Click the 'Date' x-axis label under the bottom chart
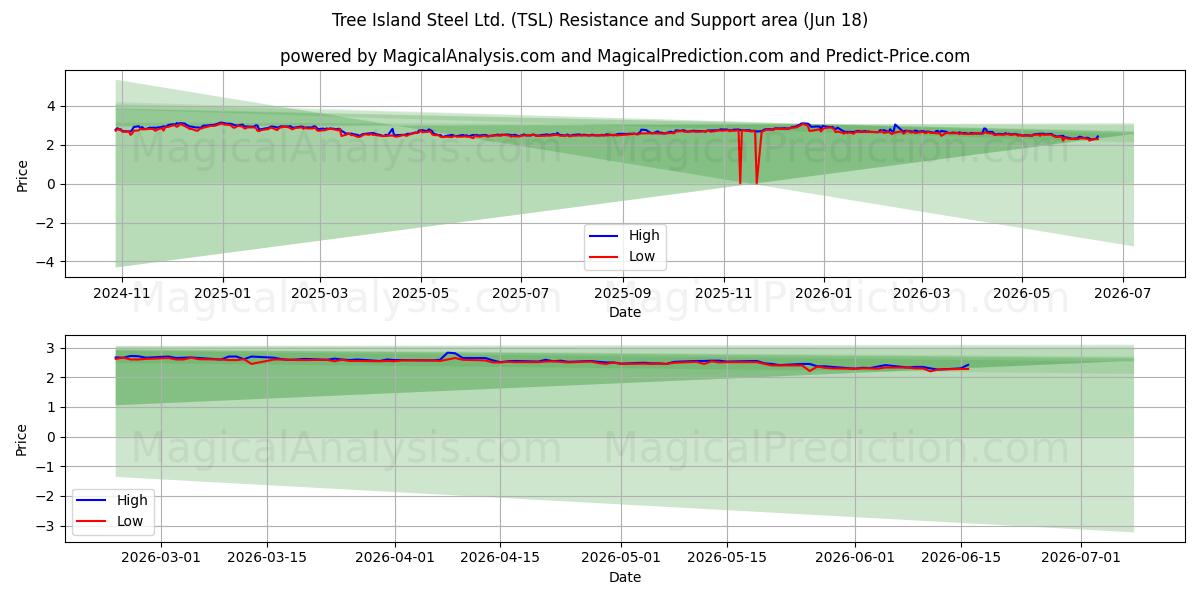The image size is (1200, 600). 625,577
